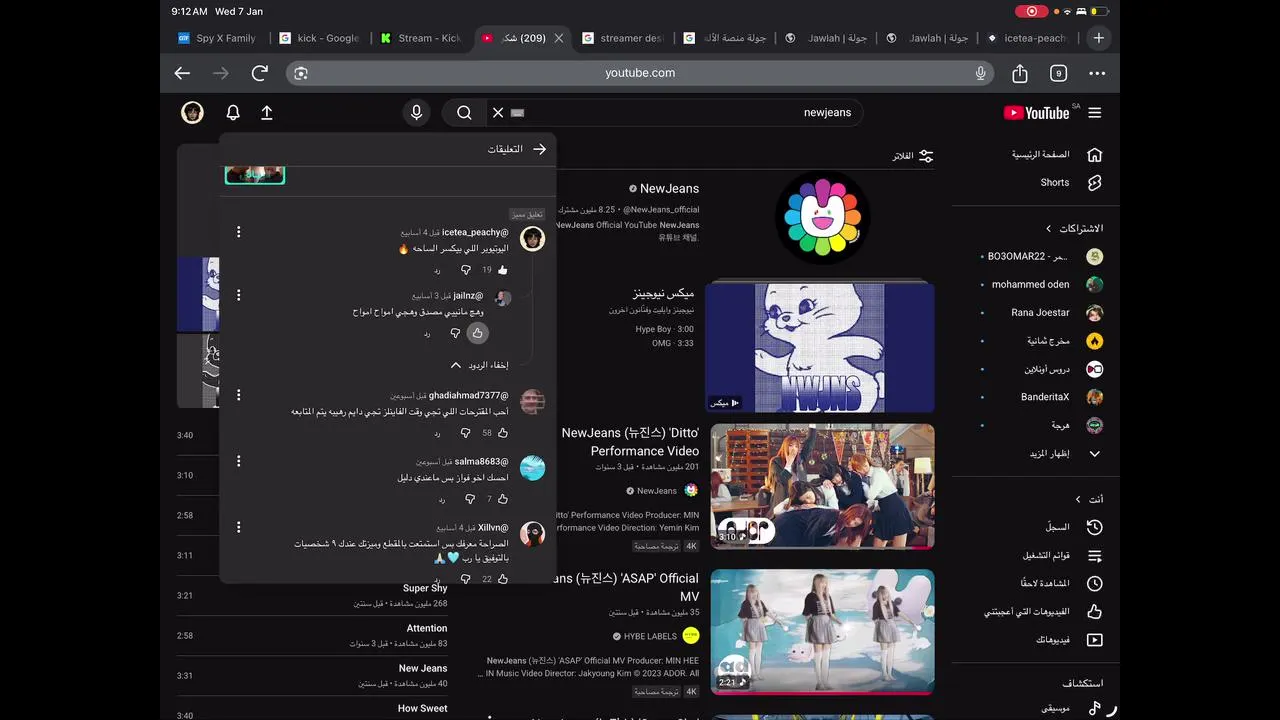Open NewJeans channel rainbow logo
The image size is (1280, 720).
[823, 217]
